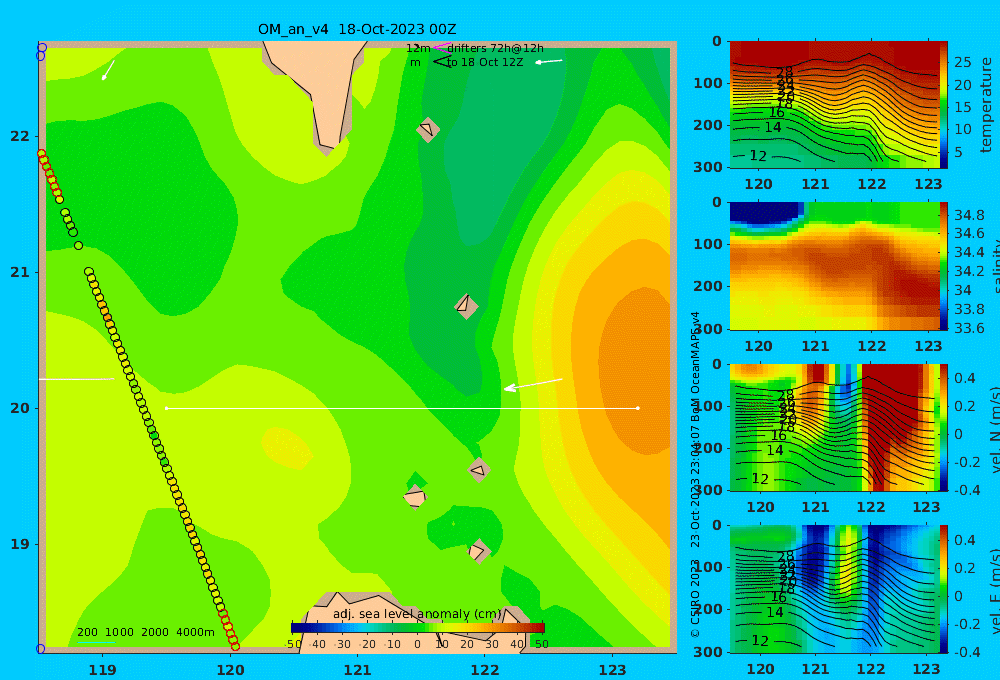Click the 34.8 tick on salinity colorbar
1000x680 pixels.
click(x=969, y=215)
